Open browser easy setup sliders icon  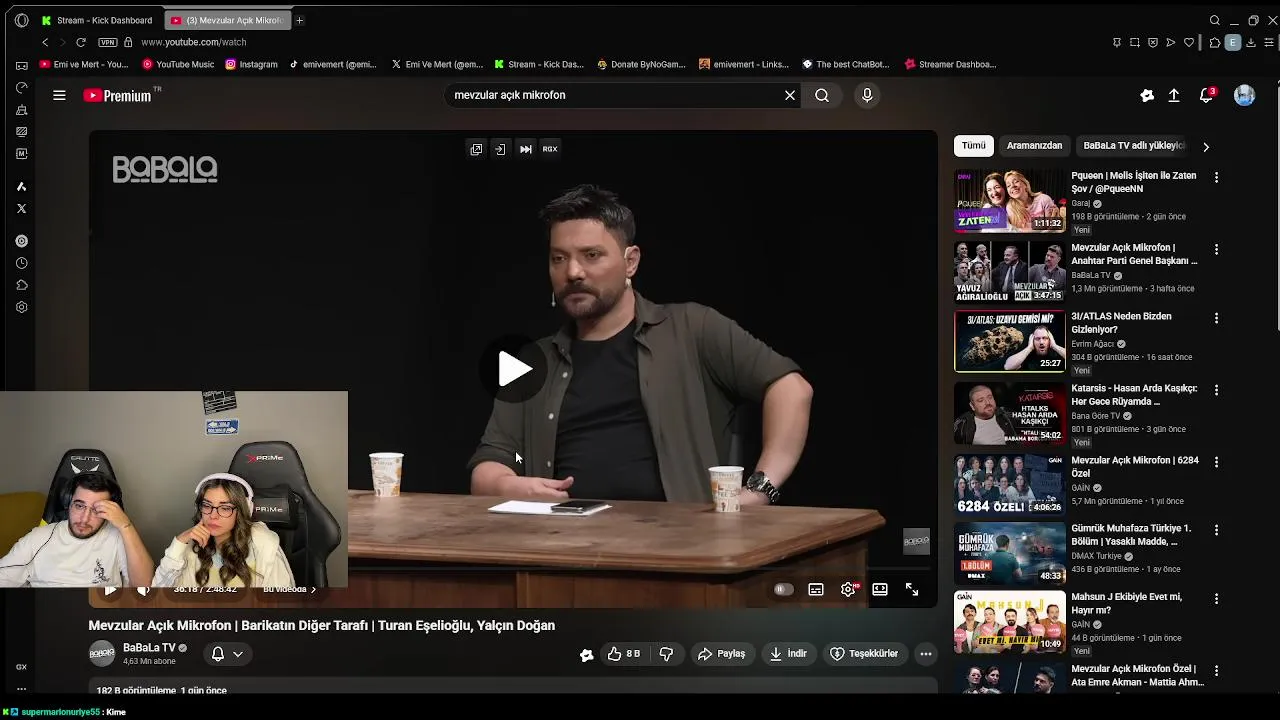[1270, 42]
